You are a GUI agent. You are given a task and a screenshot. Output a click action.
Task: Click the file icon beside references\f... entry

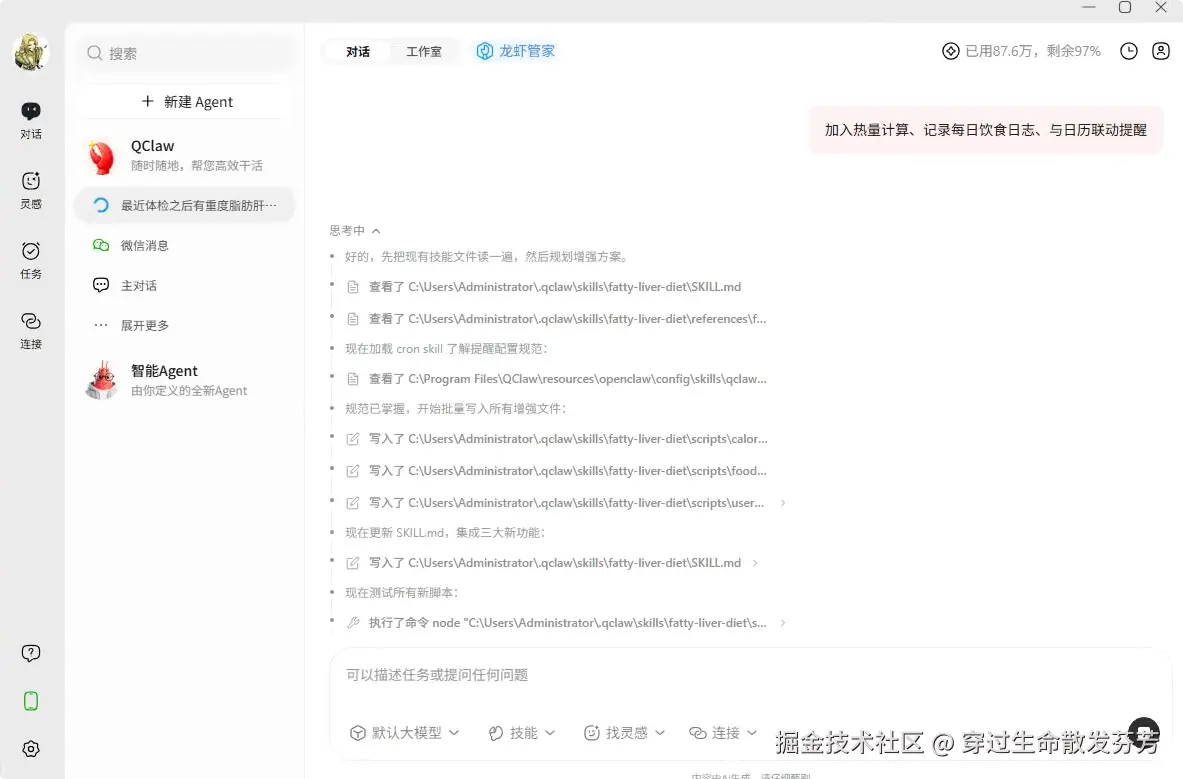click(x=352, y=319)
